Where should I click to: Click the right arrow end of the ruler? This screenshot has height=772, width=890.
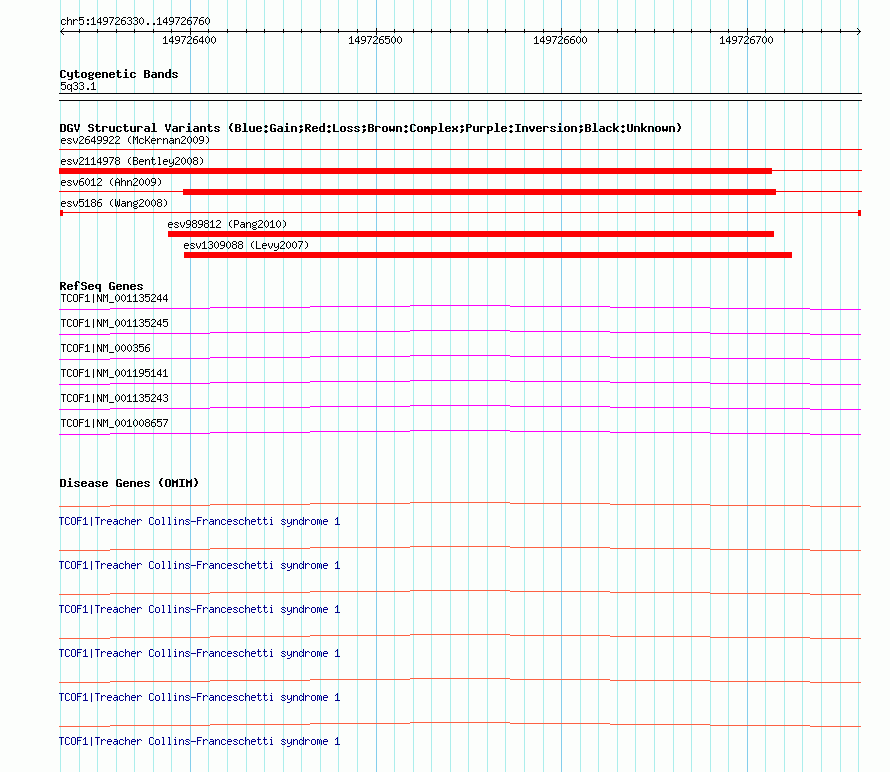(858, 32)
